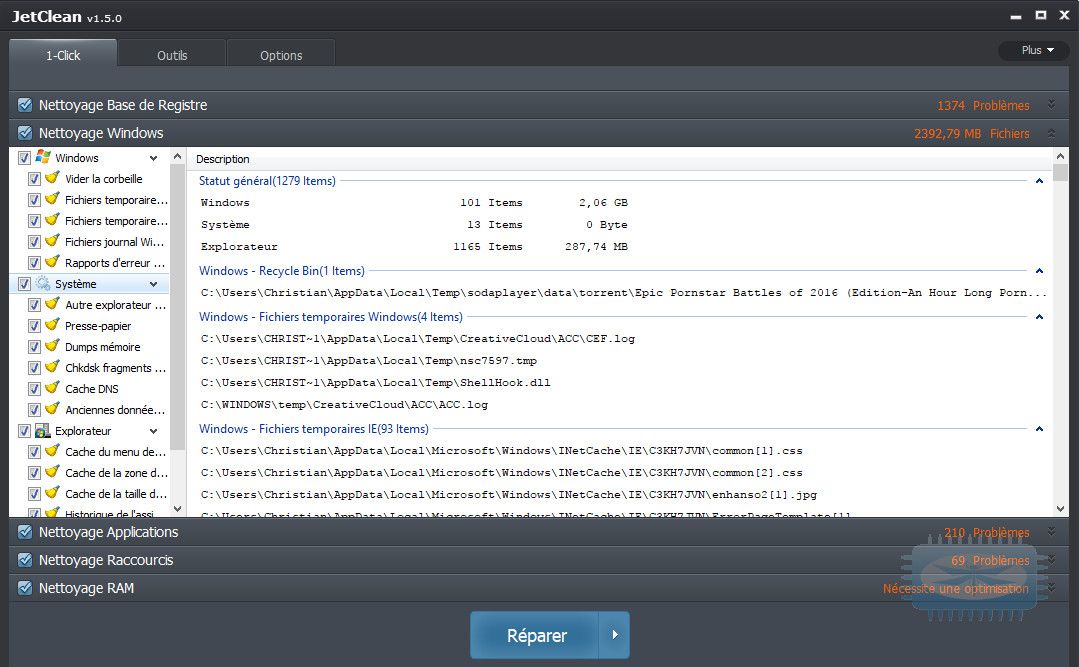Uncheck the Windows tree category checkbox
The height and width of the screenshot is (667, 1079).
tap(24, 158)
